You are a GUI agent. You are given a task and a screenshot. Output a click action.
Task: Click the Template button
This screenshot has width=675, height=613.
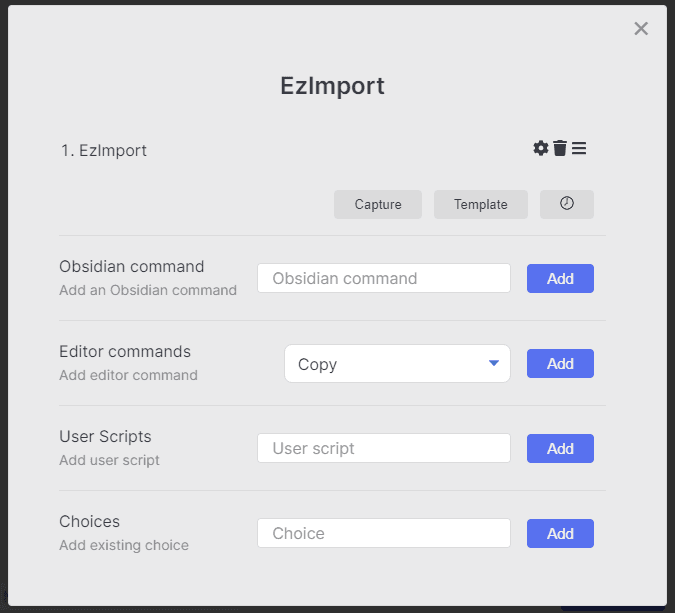pos(480,204)
